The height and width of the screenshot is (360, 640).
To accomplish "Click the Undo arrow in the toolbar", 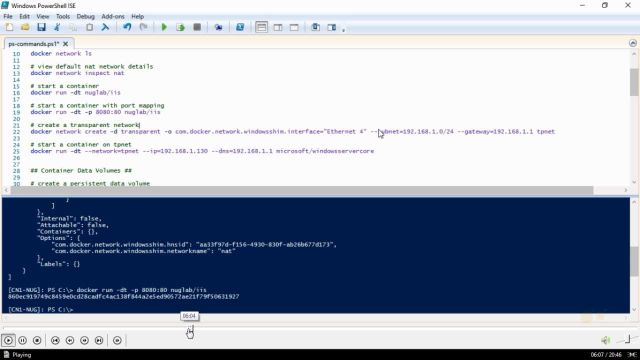I will (x=127, y=27).
